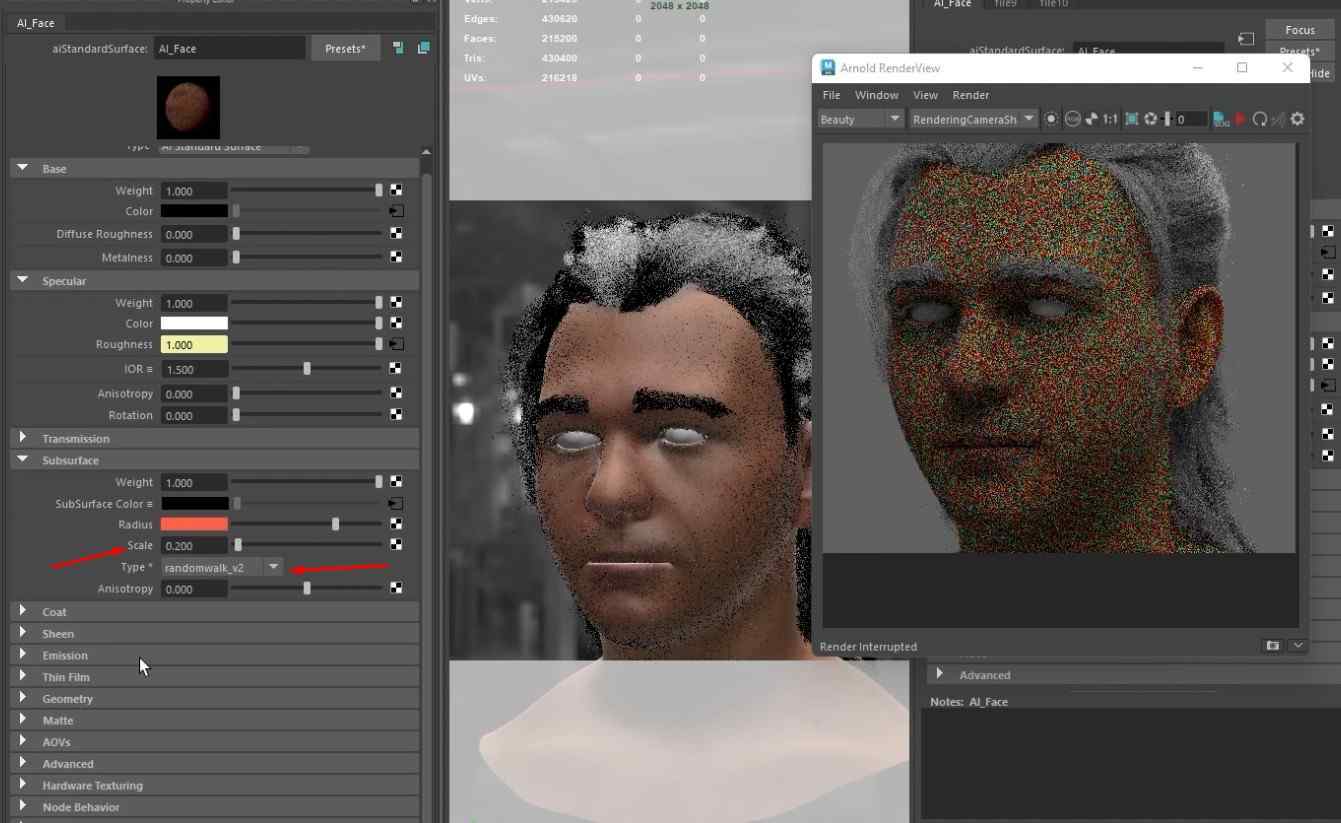
Task: Open the View menu in Arnold RenderView
Action: click(x=925, y=95)
